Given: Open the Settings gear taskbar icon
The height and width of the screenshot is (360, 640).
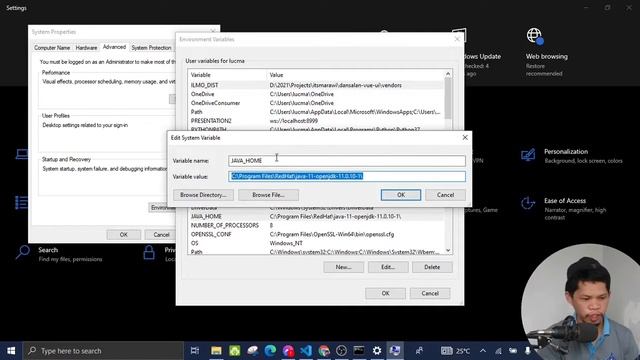Looking at the screenshot, I should [x=377, y=351].
